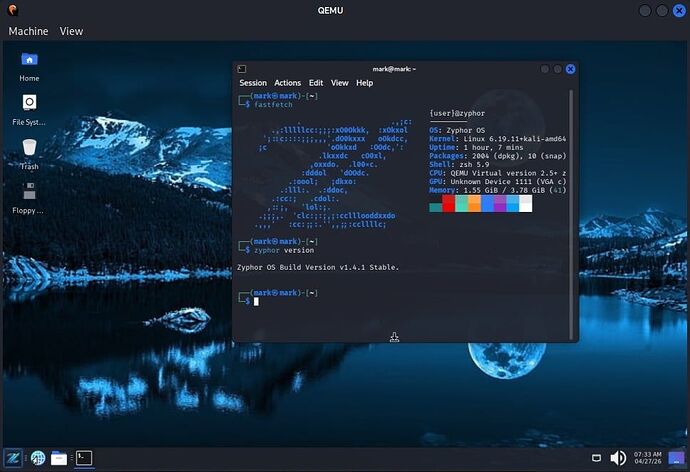The image size is (690, 472).
Task: Open the terminal View menu
Action: click(340, 83)
